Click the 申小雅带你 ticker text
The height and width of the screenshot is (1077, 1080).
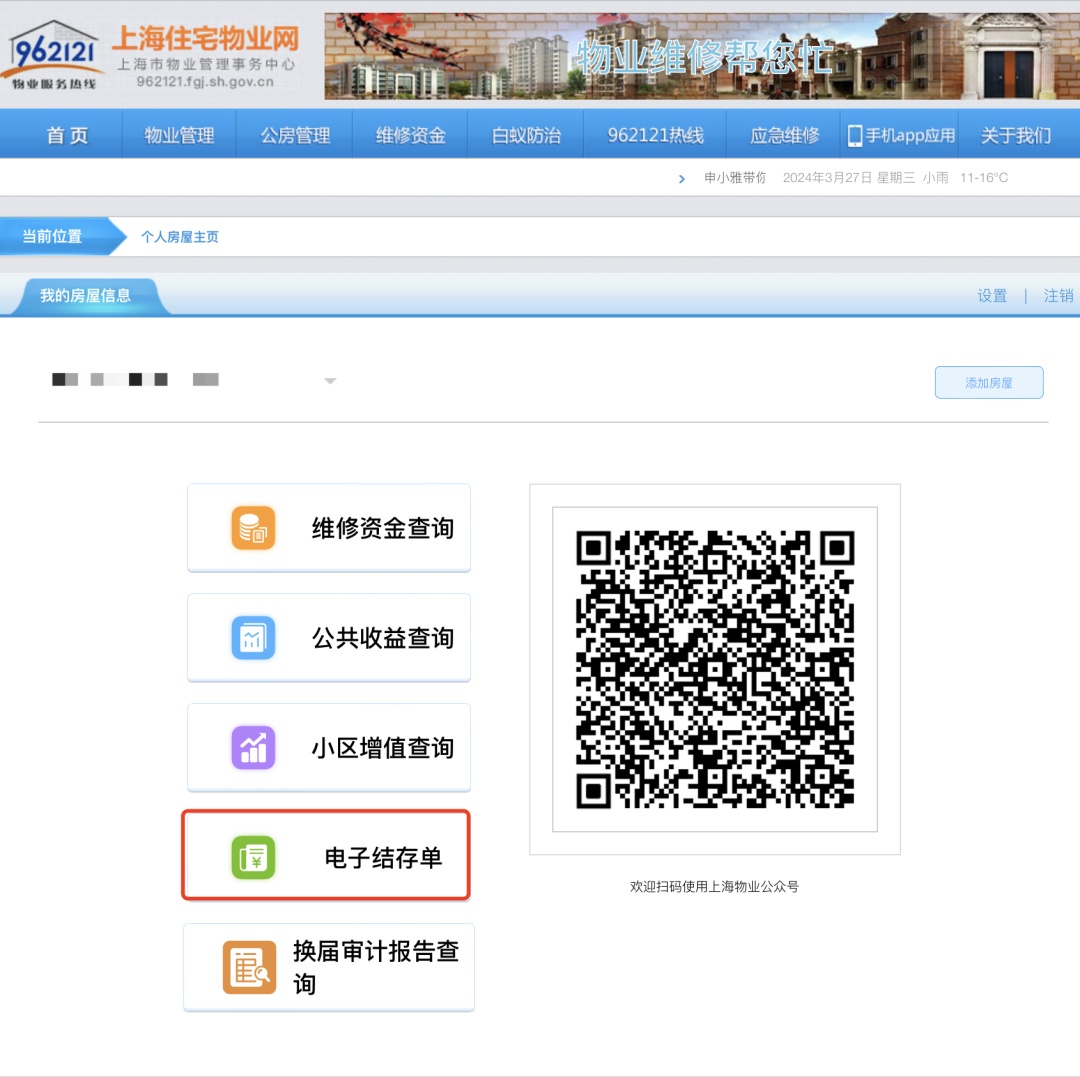(735, 178)
